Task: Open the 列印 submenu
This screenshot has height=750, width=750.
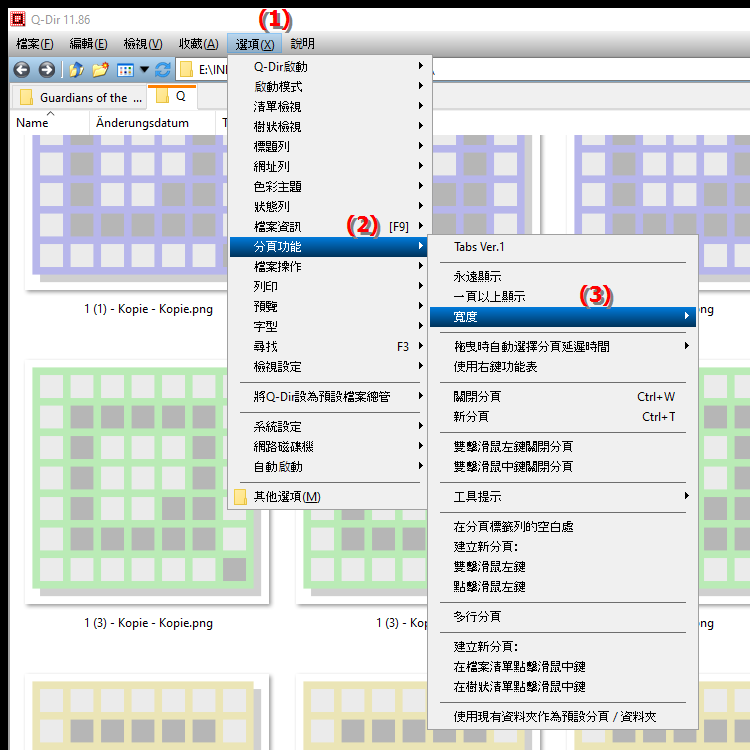Action: pyautogui.click(x=329, y=287)
